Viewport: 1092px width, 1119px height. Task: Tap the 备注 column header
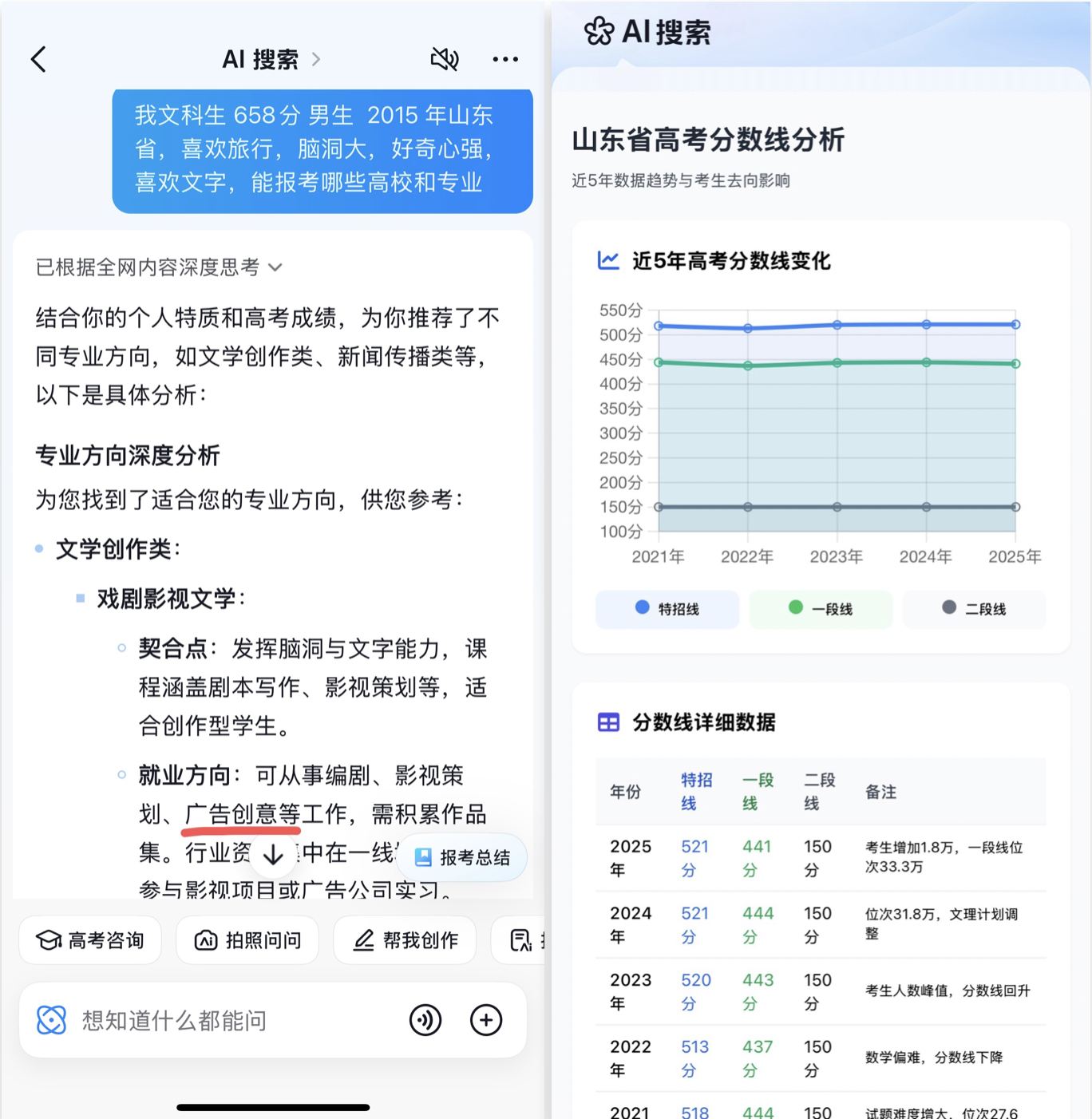(881, 792)
